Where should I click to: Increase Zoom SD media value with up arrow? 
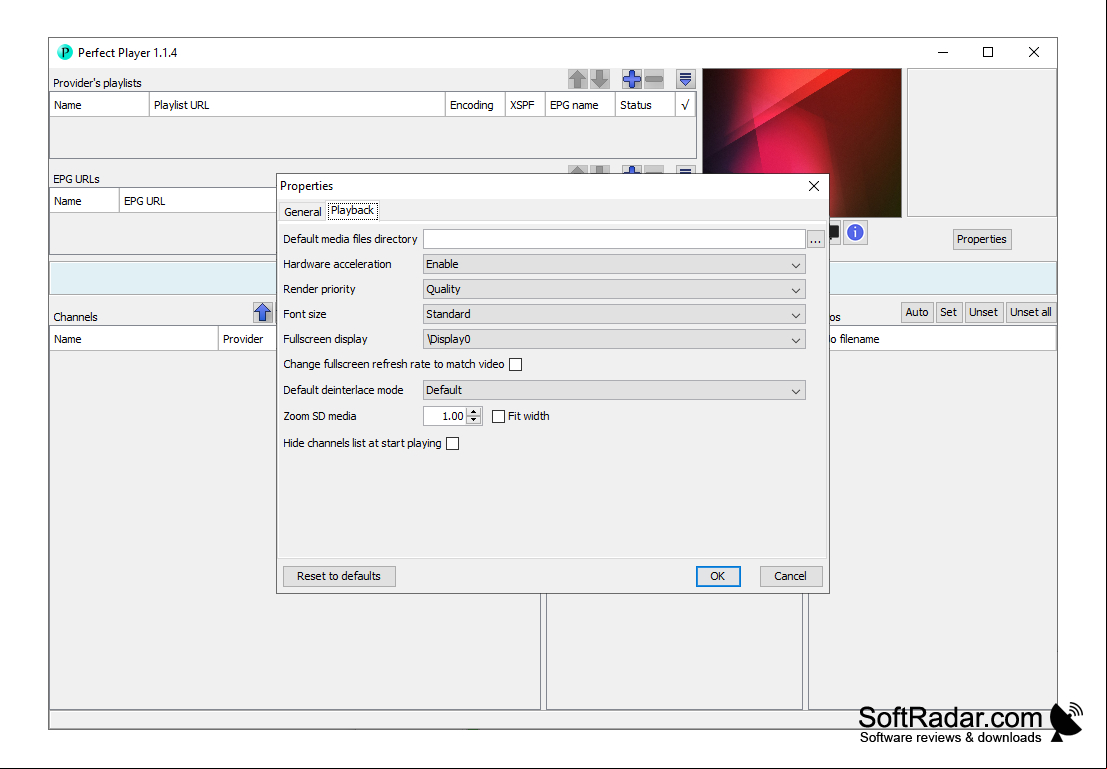click(474, 412)
